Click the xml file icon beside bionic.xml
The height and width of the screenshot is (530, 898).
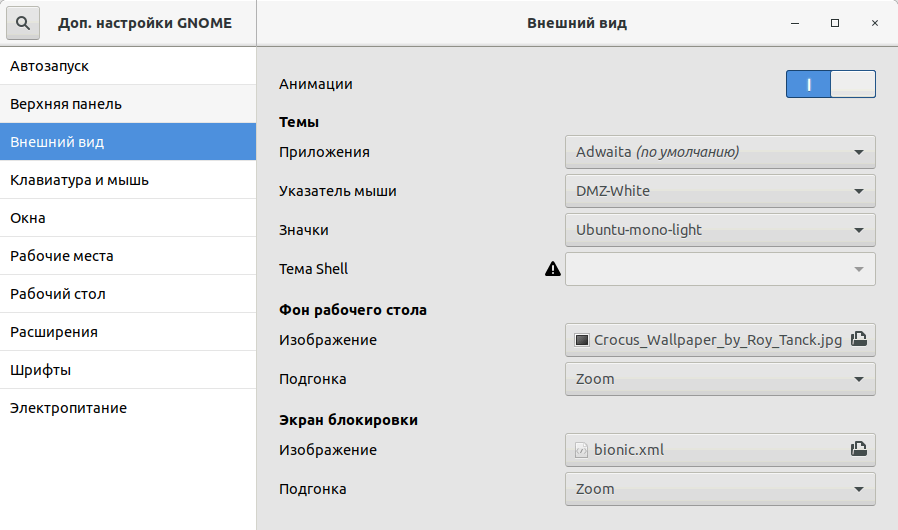(x=581, y=450)
